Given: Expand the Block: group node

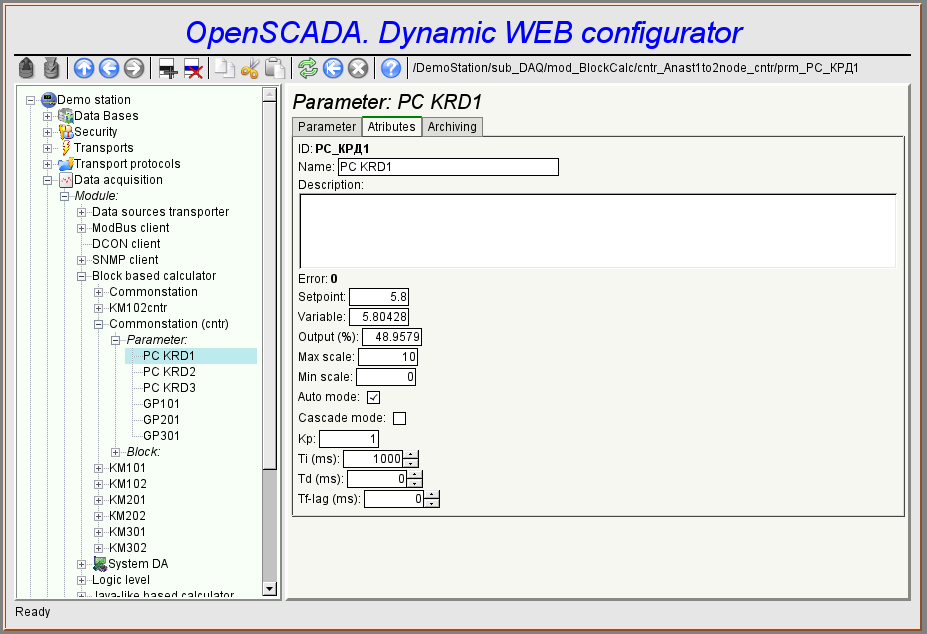Looking at the screenshot, I should click(x=116, y=452).
